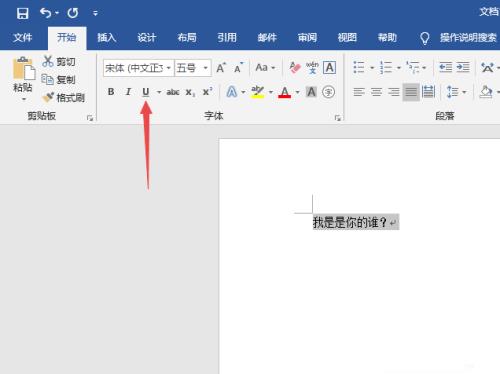This screenshot has height=374, width=500.
Task: Click the Clear All Formatting eraser icon
Action: click(x=295, y=68)
